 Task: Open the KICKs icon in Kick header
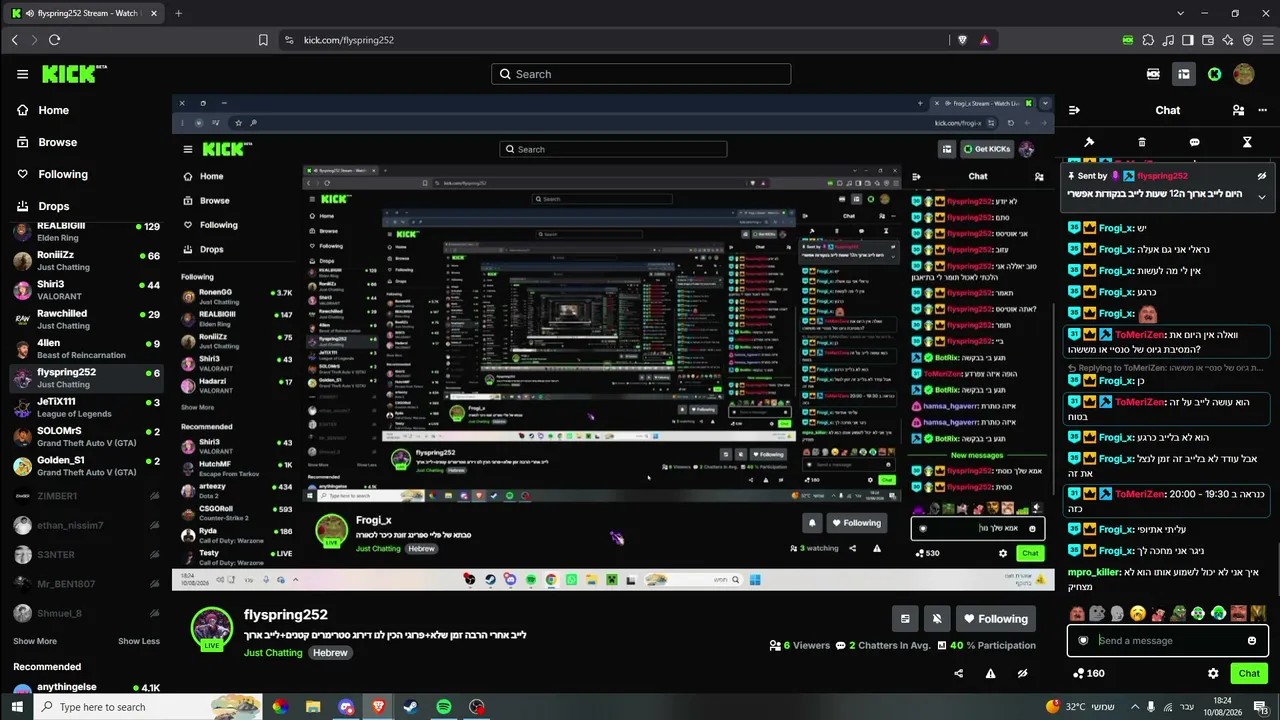point(1153,74)
